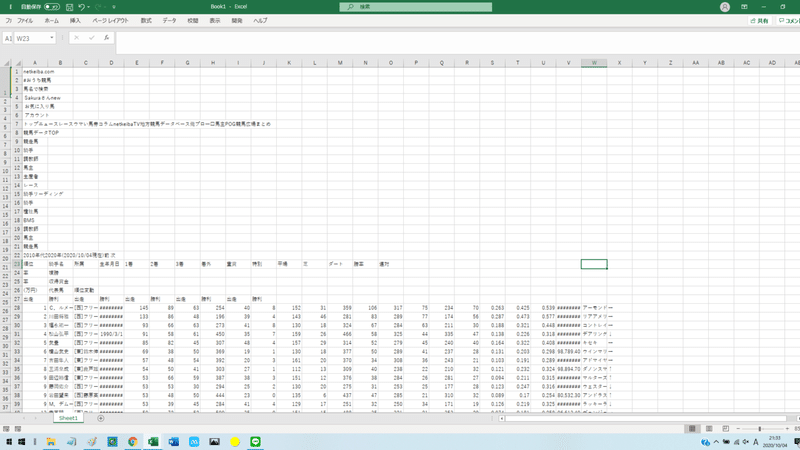
Task: Open Customize Quick Access Toolbar dropdown
Action: click(x=114, y=7)
